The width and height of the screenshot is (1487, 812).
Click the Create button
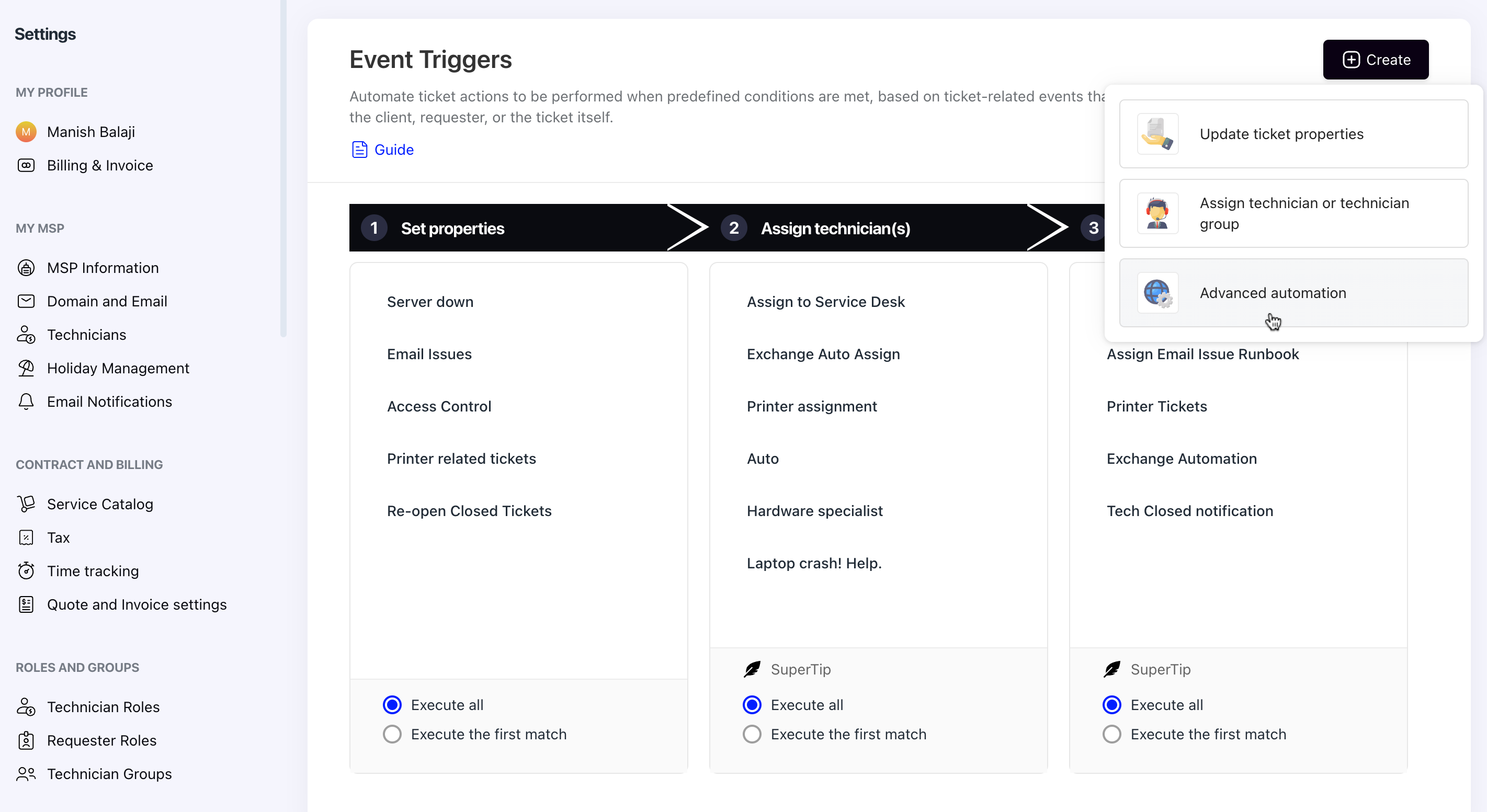(1375, 60)
